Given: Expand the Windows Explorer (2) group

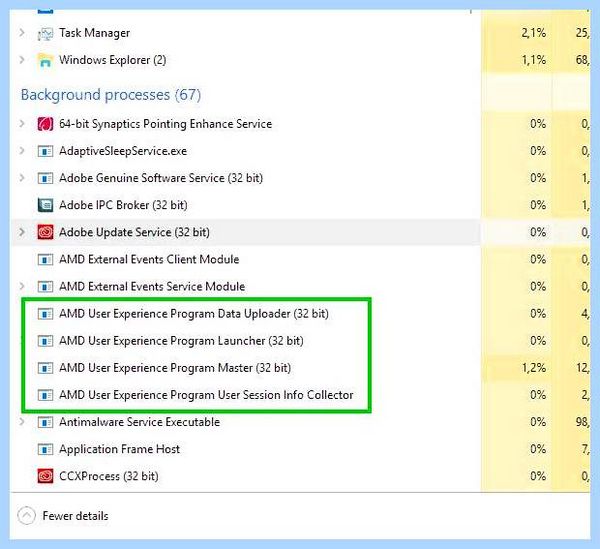Looking at the screenshot, I should (22, 60).
